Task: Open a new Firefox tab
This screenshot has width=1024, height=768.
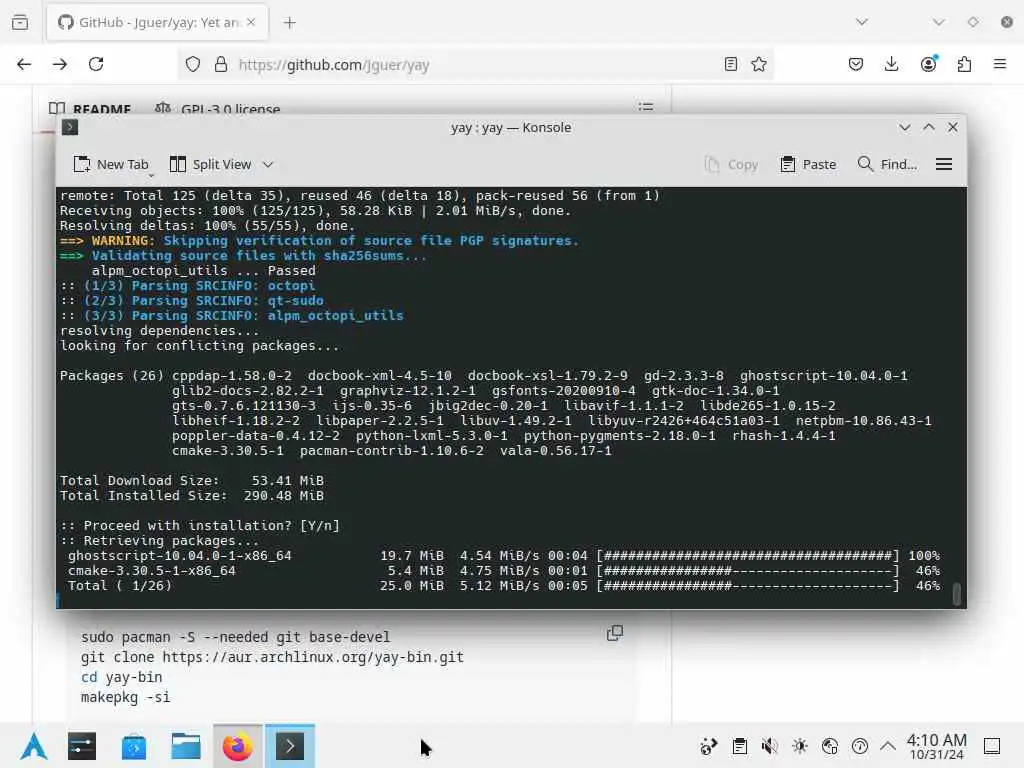Action: [289, 23]
